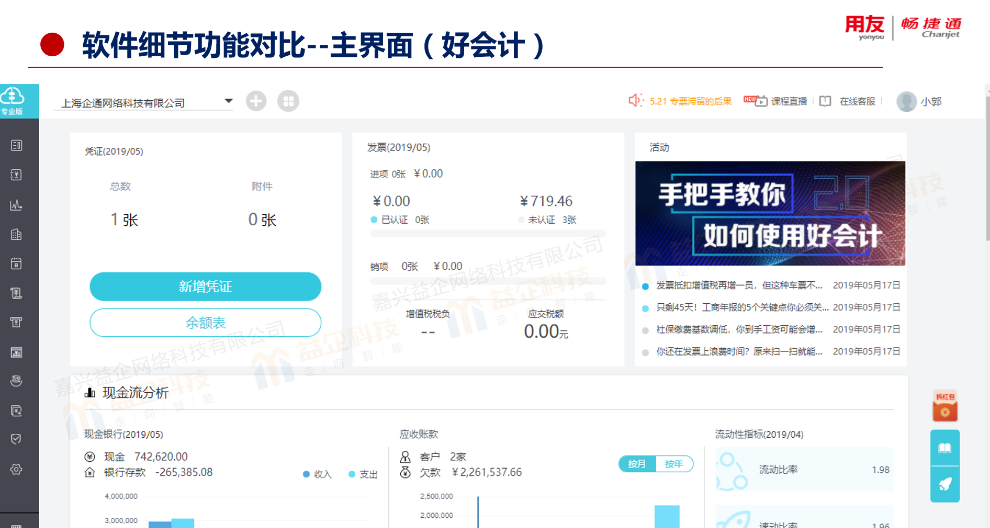The image size is (990, 528).
Task: Open the voucher list sidebar icon
Action: click(16, 145)
